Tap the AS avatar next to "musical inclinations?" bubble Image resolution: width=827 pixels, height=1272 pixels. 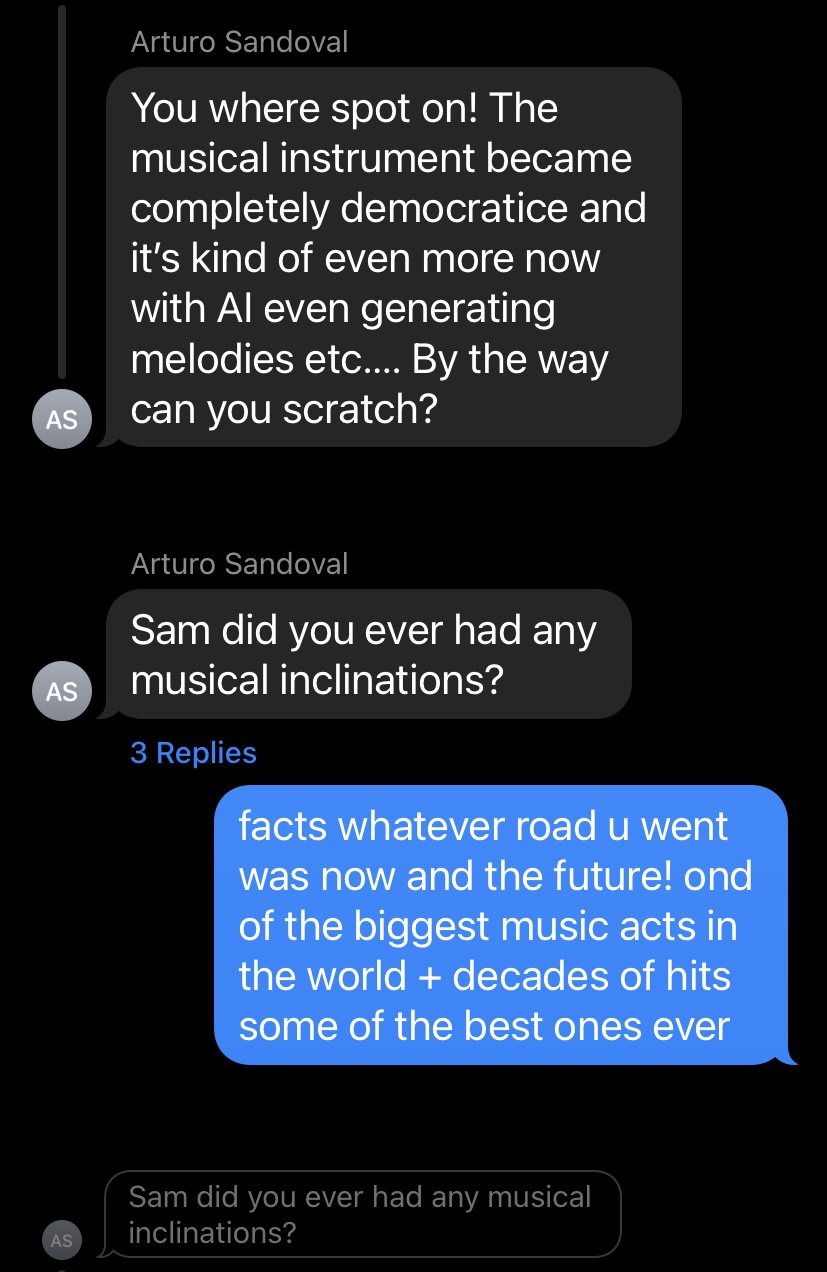pyautogui.click(x=62, y=690)
